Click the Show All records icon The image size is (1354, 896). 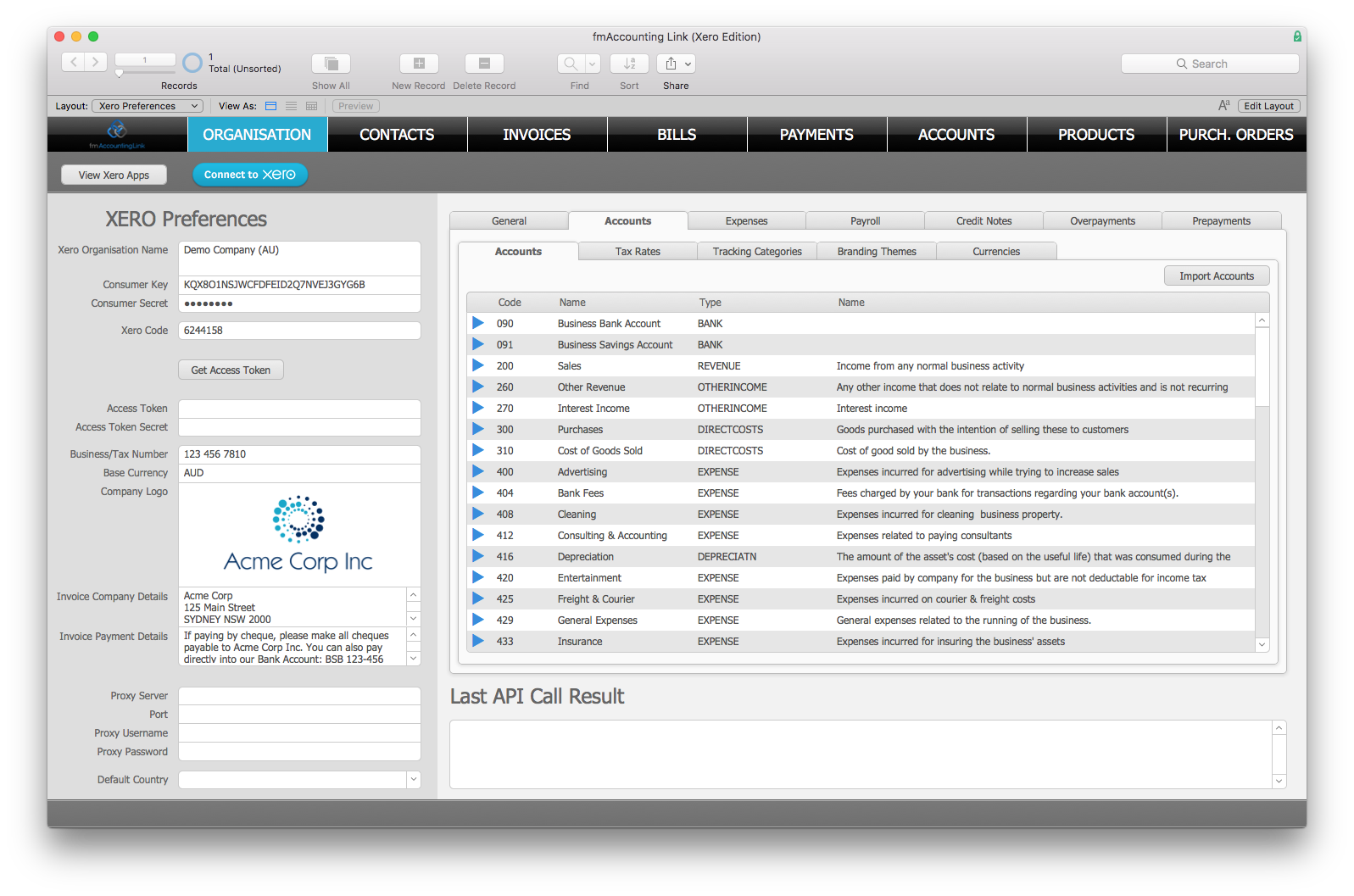tap(331, 64)
